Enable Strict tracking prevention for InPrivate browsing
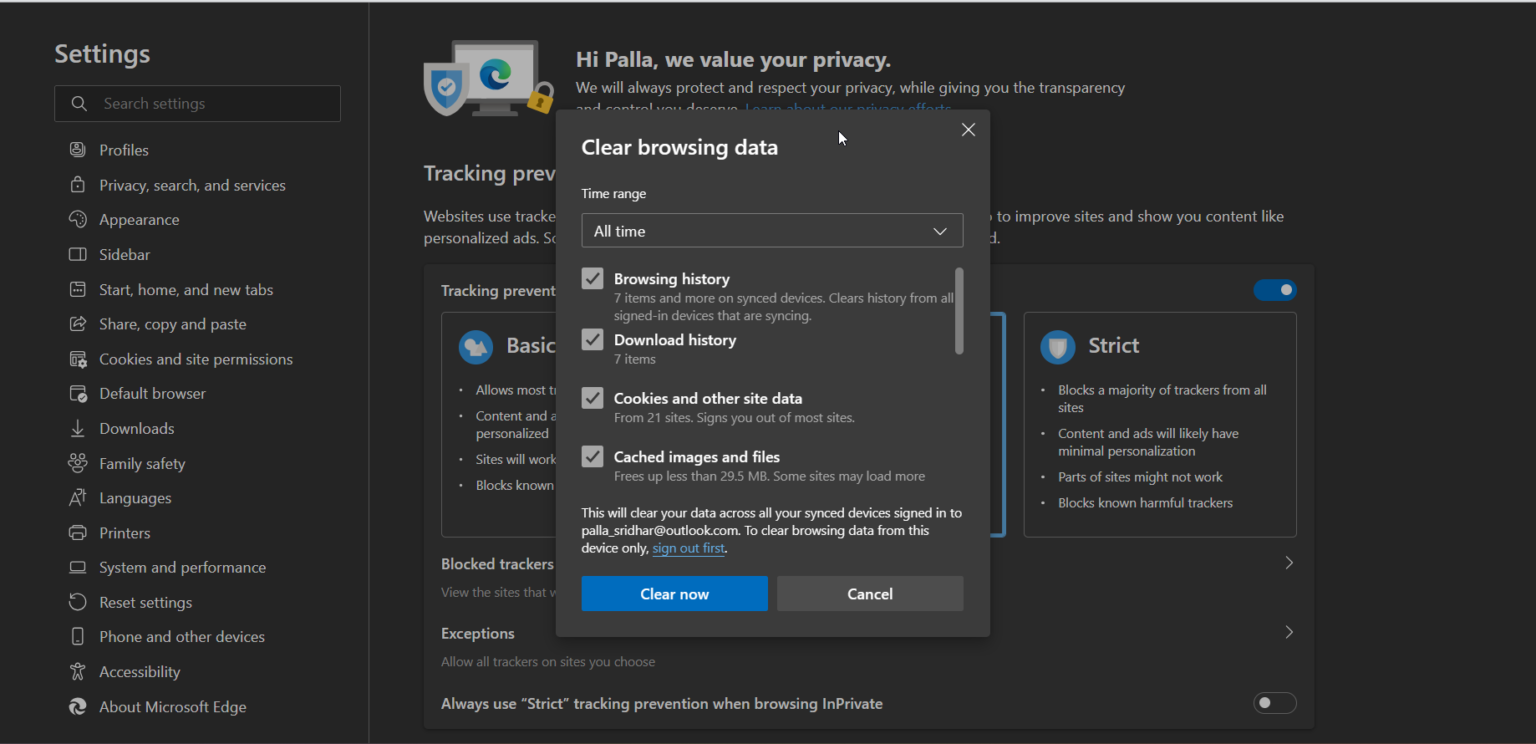 (1274, 703)
